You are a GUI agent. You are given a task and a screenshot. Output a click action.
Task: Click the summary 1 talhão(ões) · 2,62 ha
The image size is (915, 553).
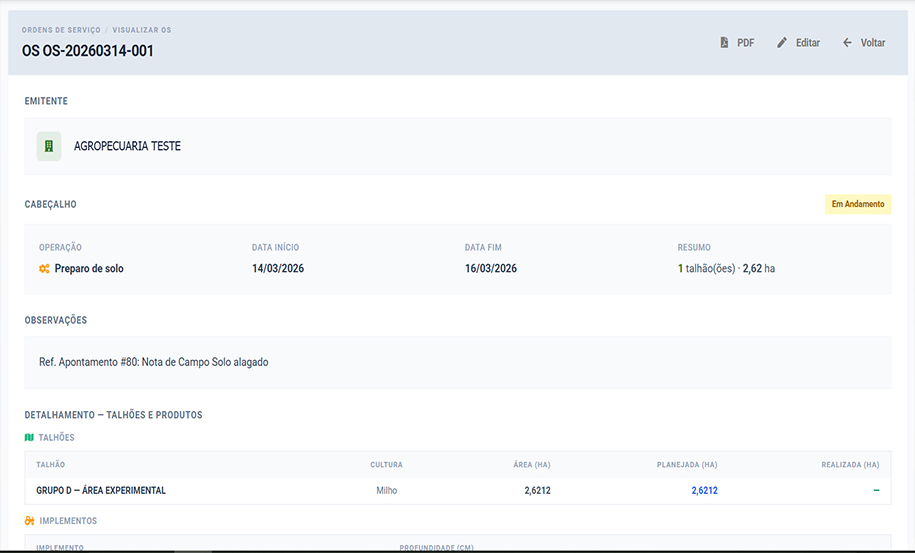pos(726,269)
